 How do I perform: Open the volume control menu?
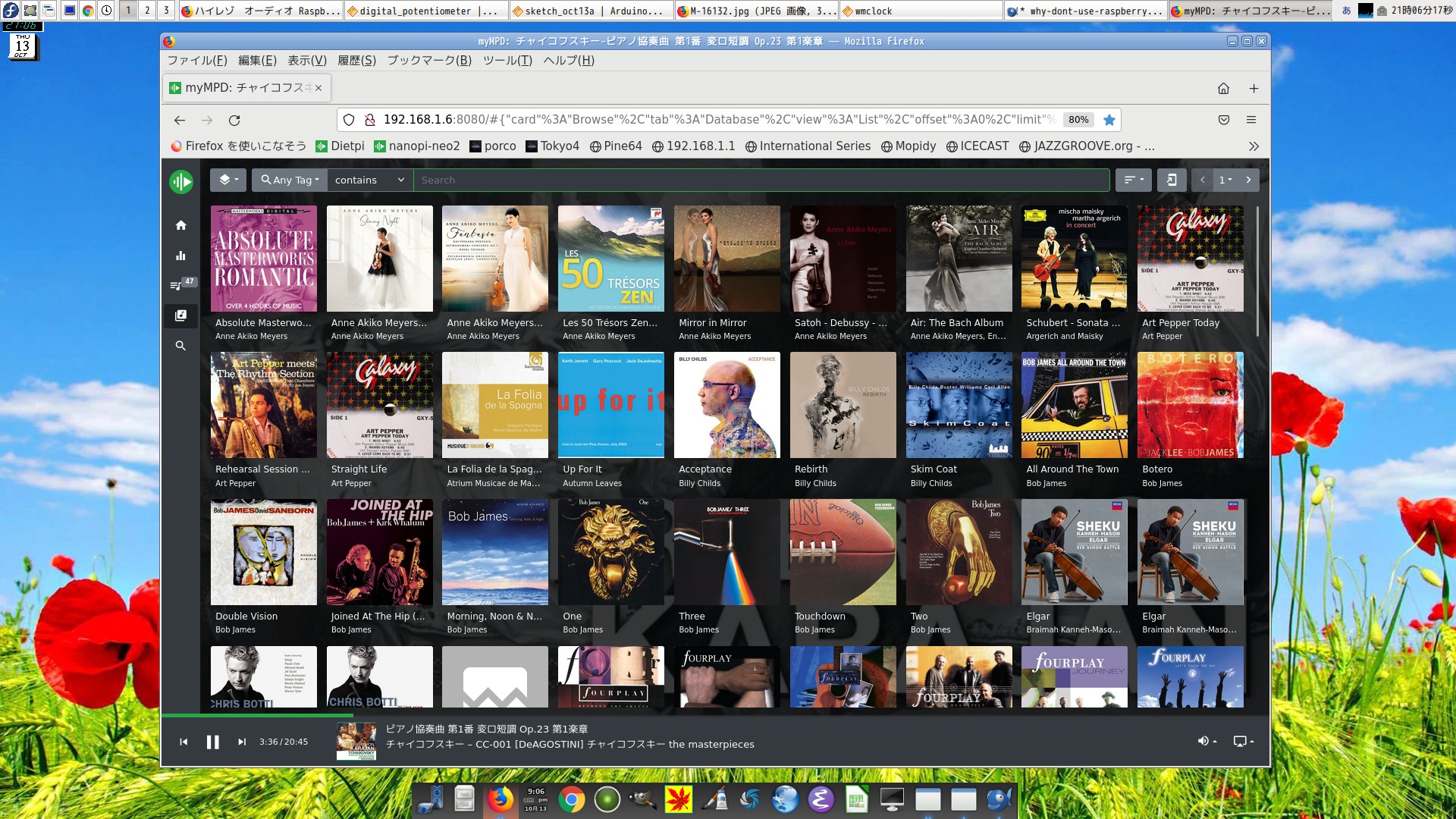(x=1206, y=741)
